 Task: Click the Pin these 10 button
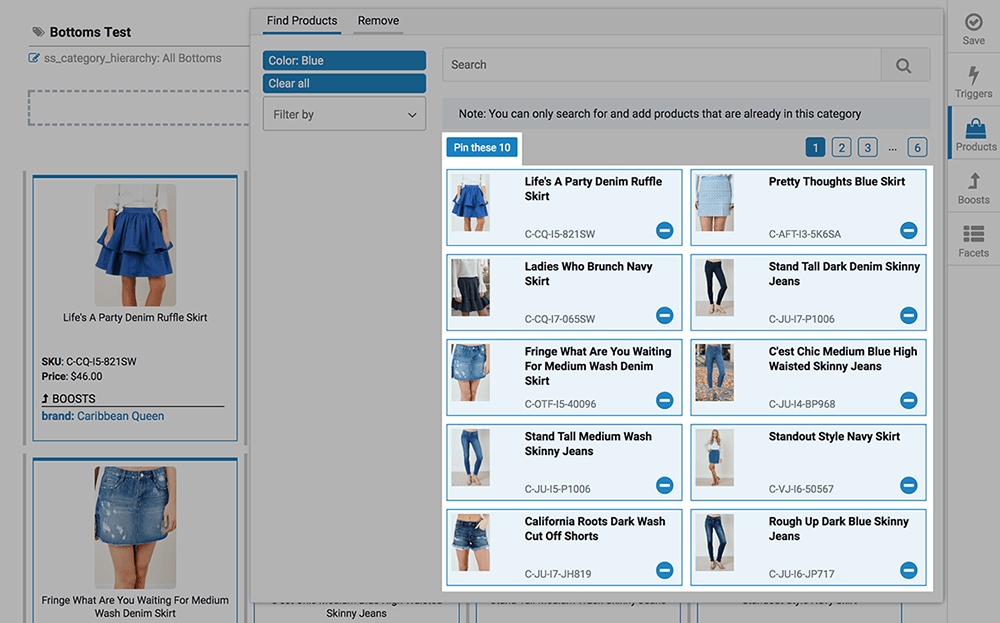pyautogui.click(x=482, y=148)
